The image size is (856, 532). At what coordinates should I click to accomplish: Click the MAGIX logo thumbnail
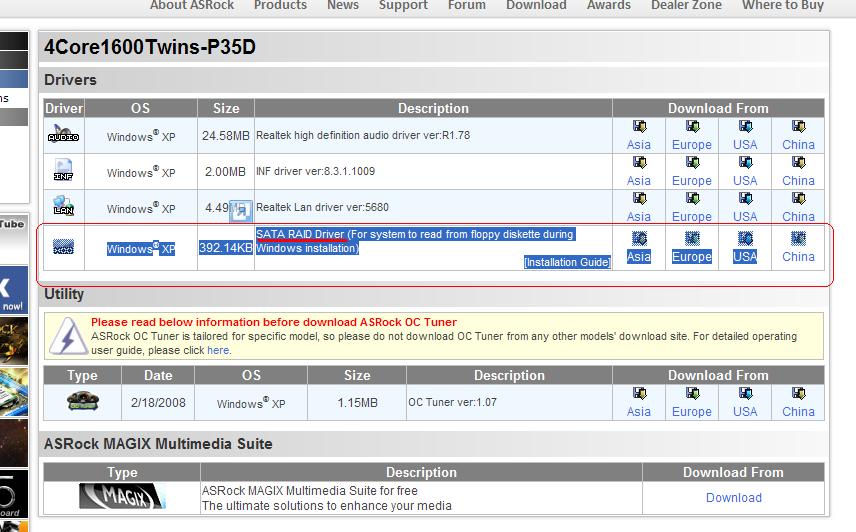pyautogui.click(x=122, y=497)
